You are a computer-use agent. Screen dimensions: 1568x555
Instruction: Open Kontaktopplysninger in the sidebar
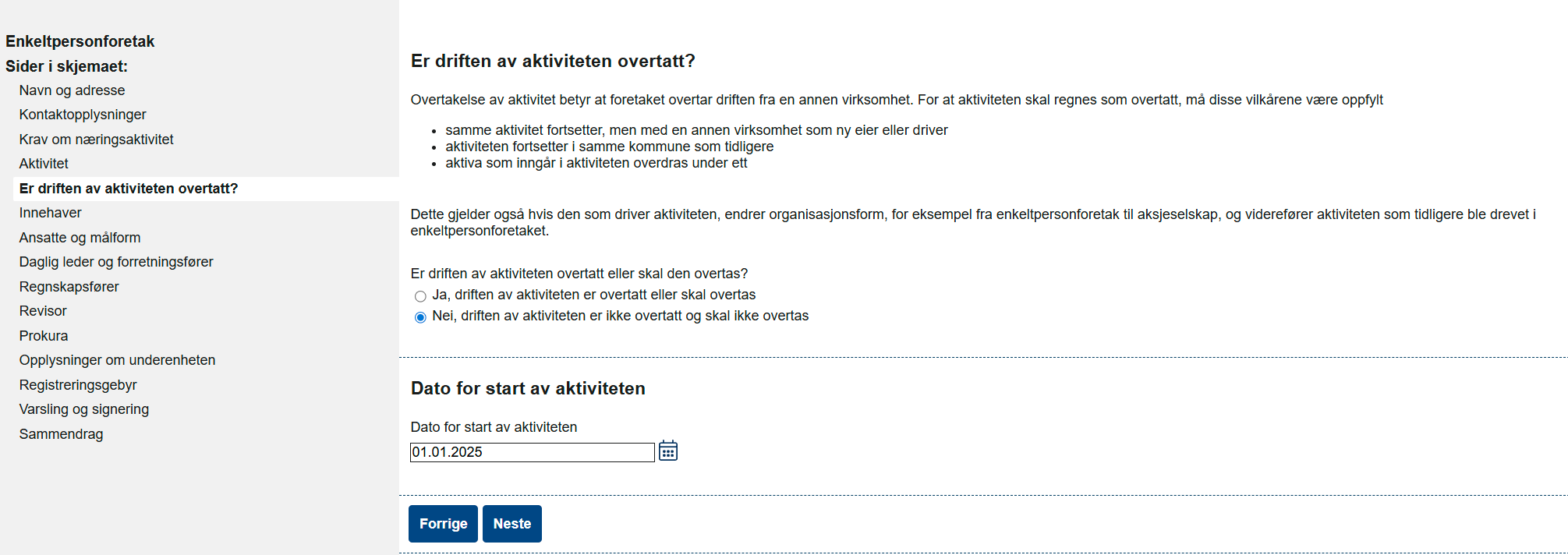pos(83,115)
